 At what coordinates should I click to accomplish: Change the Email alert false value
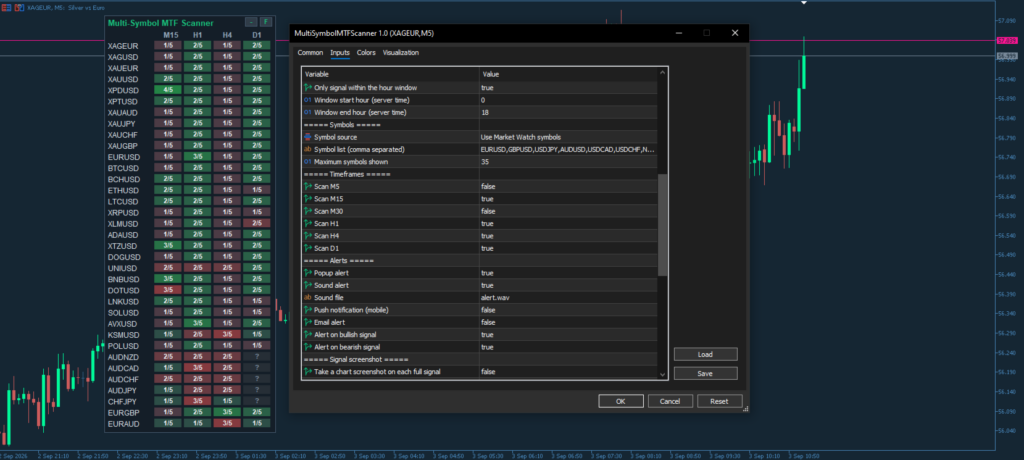click(568, 322)
